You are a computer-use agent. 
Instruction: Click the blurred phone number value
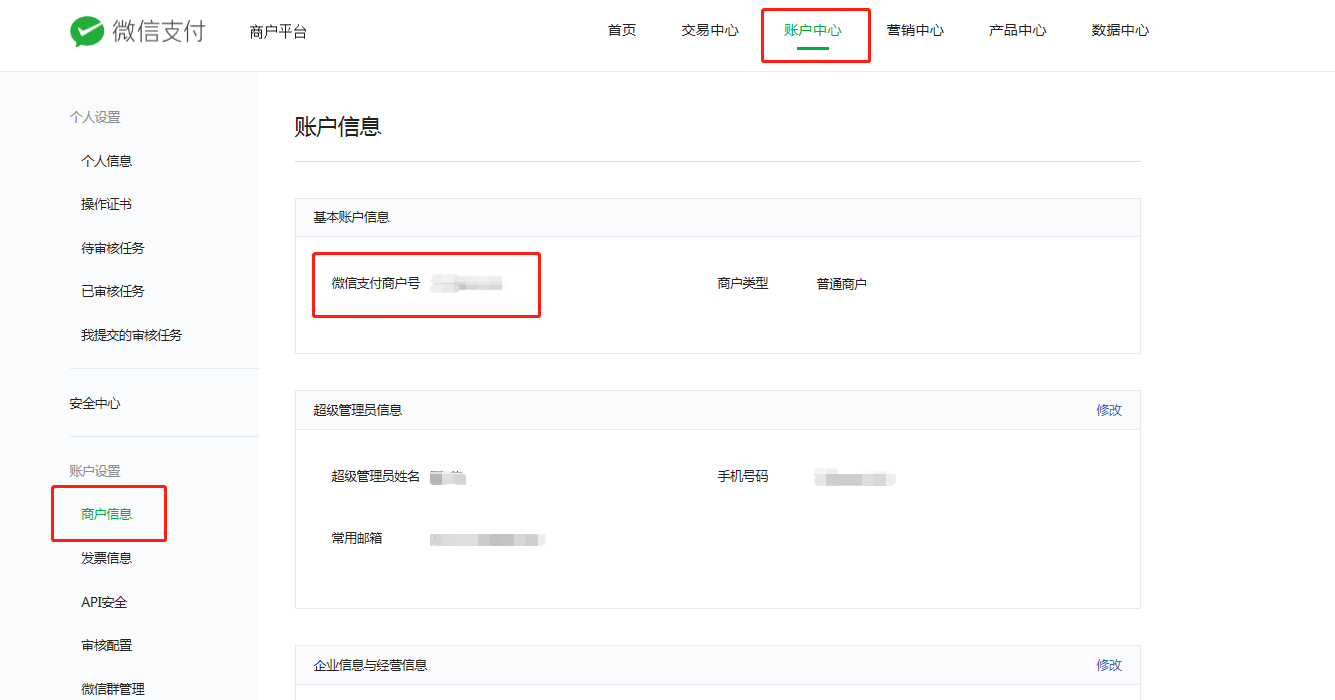tap(855, 478)
